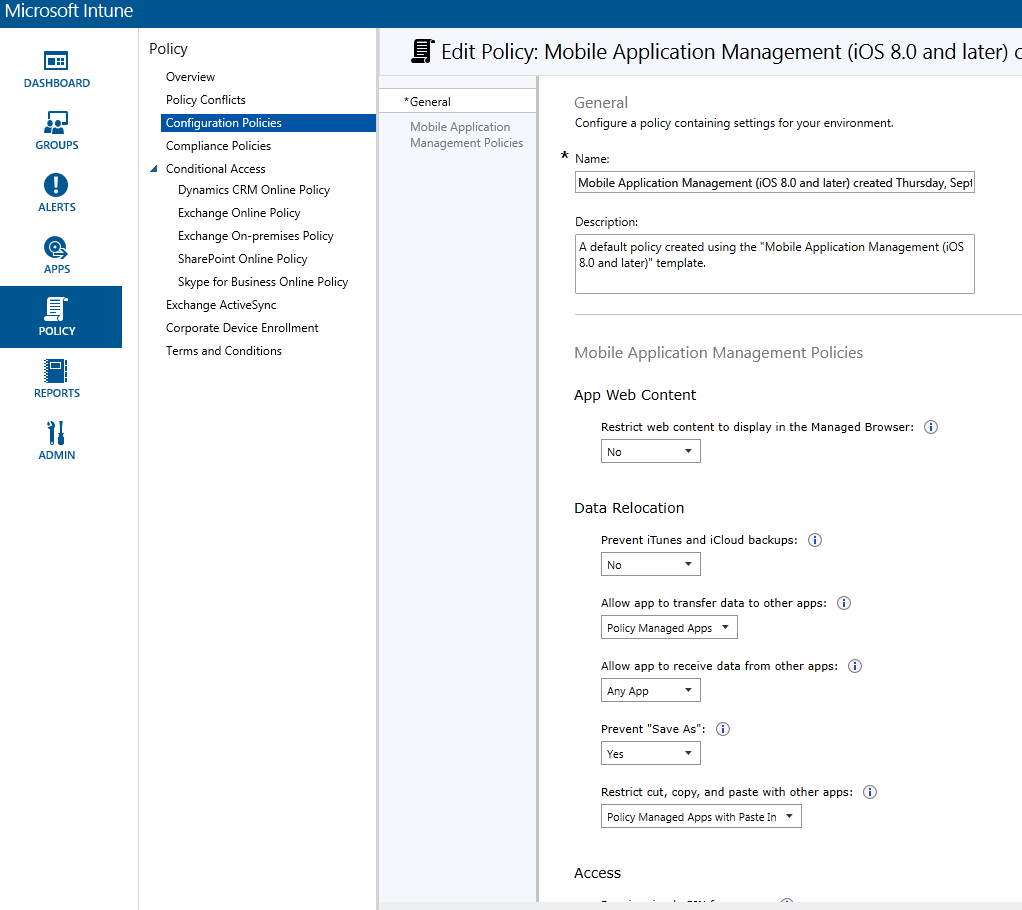Open Skype for Business Online Policy
Screen dimensions: 1022x910
pos(263,282)
